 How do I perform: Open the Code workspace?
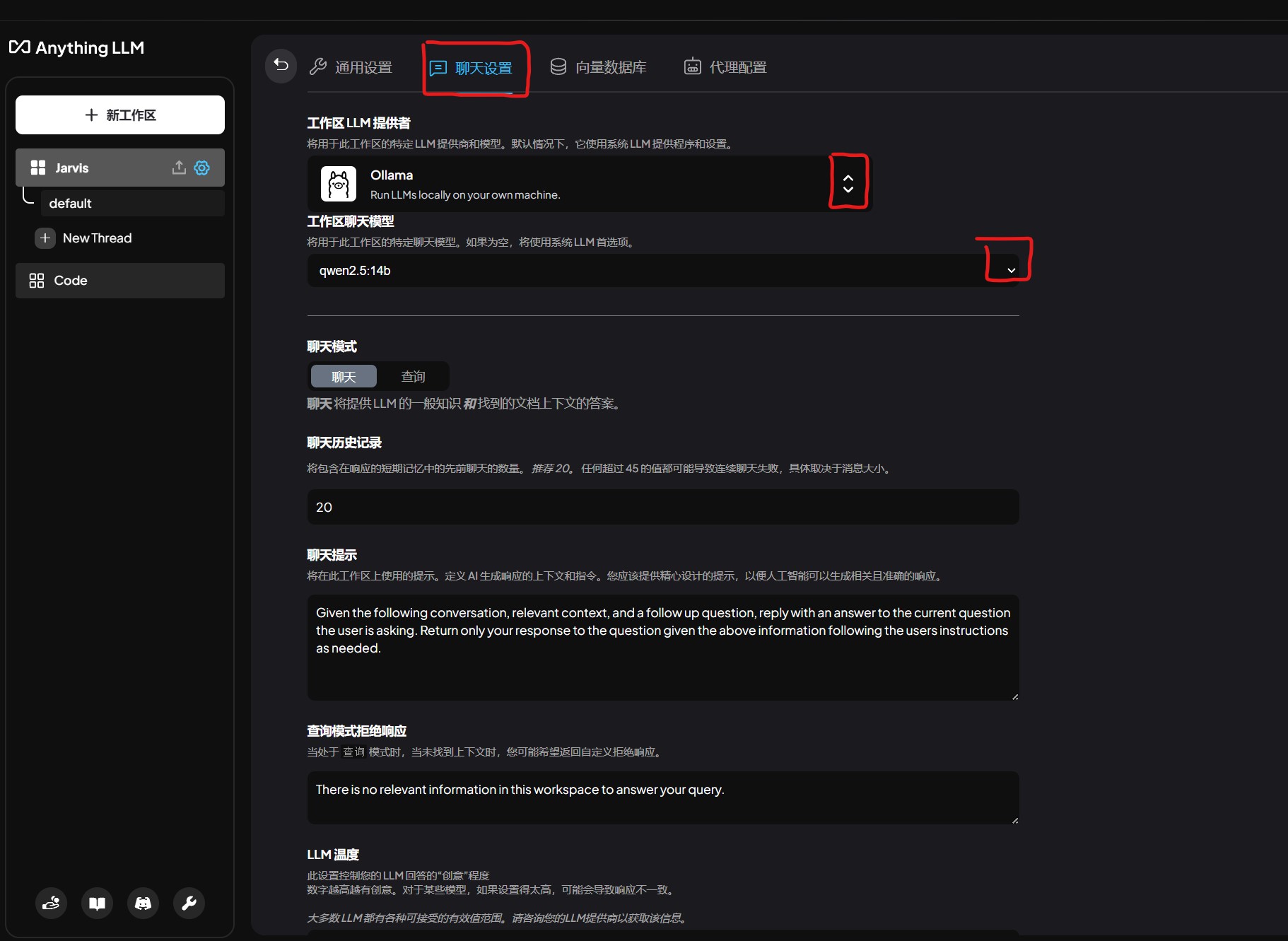coord(120,281)
